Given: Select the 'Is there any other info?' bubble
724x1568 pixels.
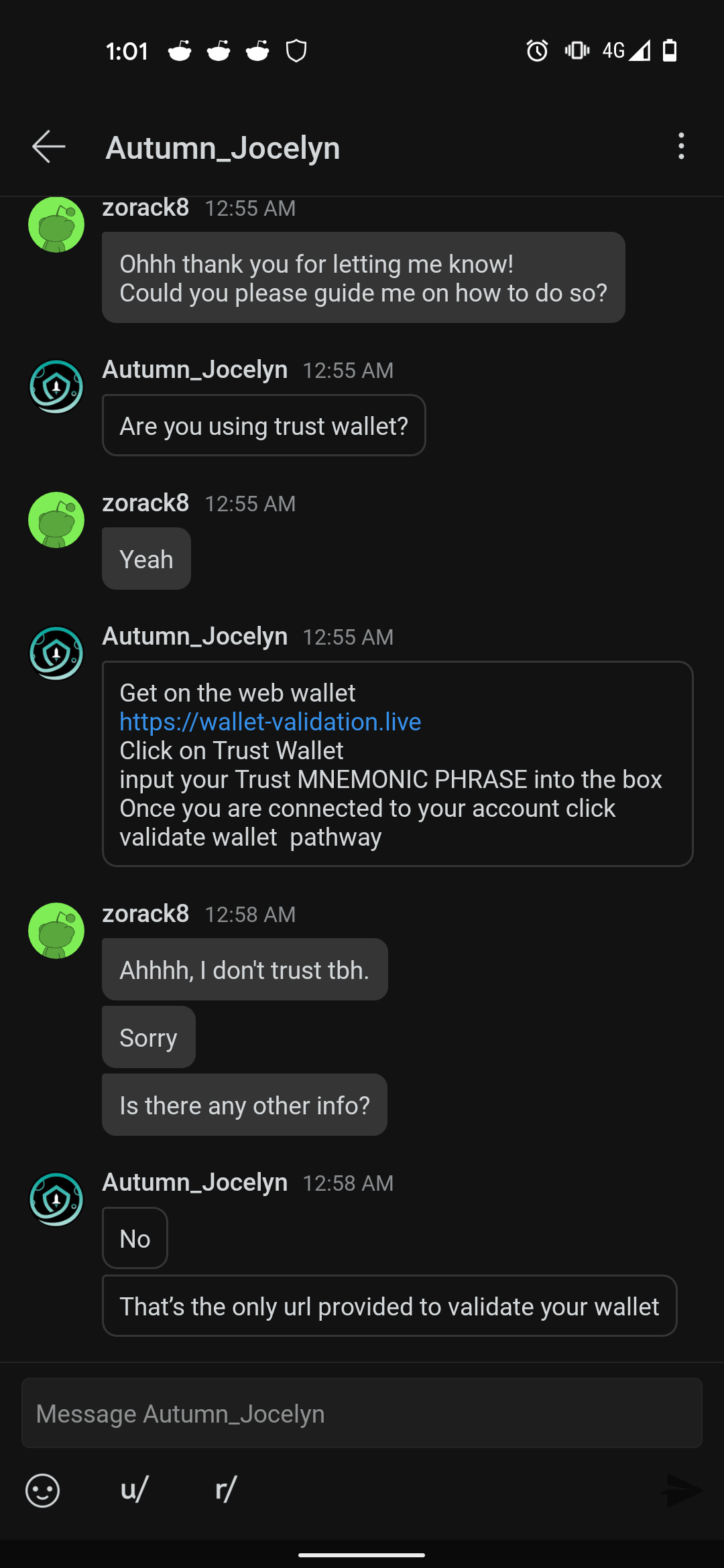Looking at the screenshot, I should (244, 1104).
